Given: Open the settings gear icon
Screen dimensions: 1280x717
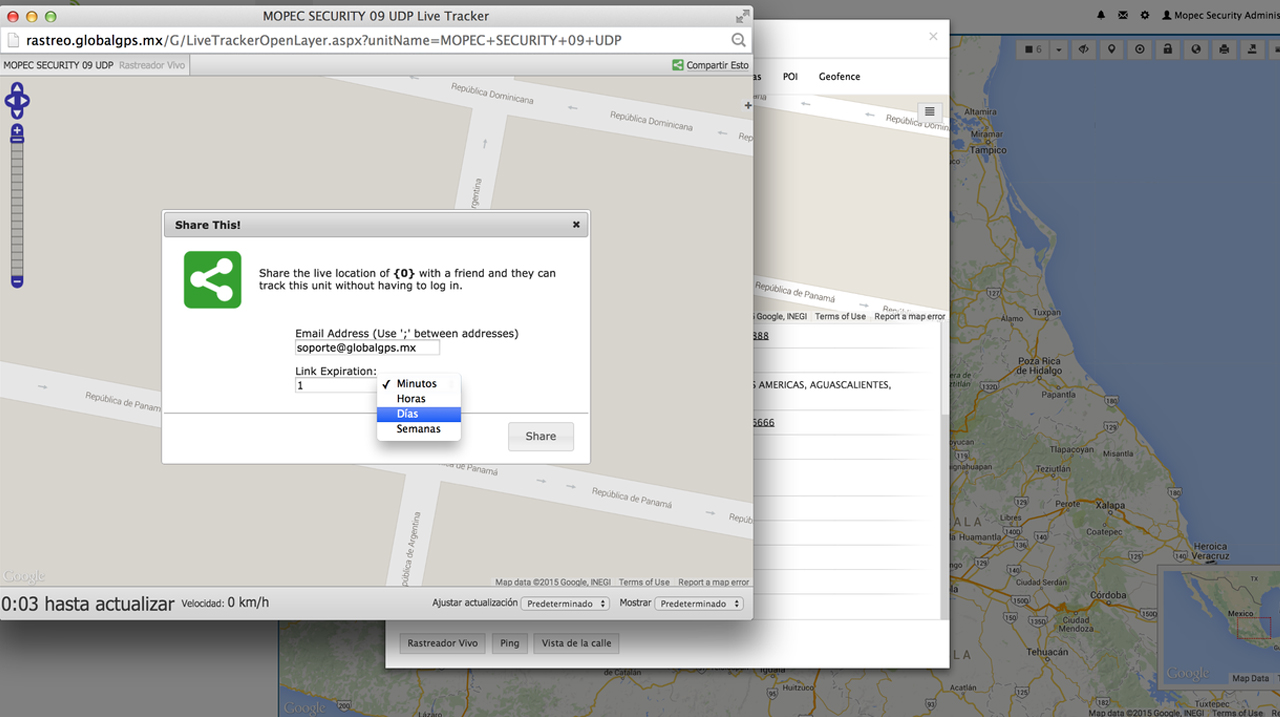Looking at the screenshot, I should 1145,16.
